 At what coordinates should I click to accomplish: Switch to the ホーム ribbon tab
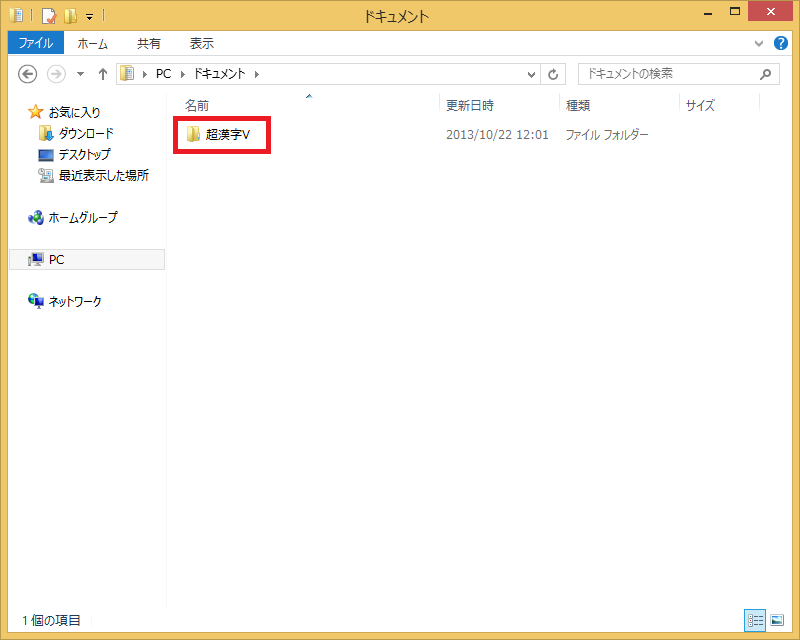[x=93, y=43]
